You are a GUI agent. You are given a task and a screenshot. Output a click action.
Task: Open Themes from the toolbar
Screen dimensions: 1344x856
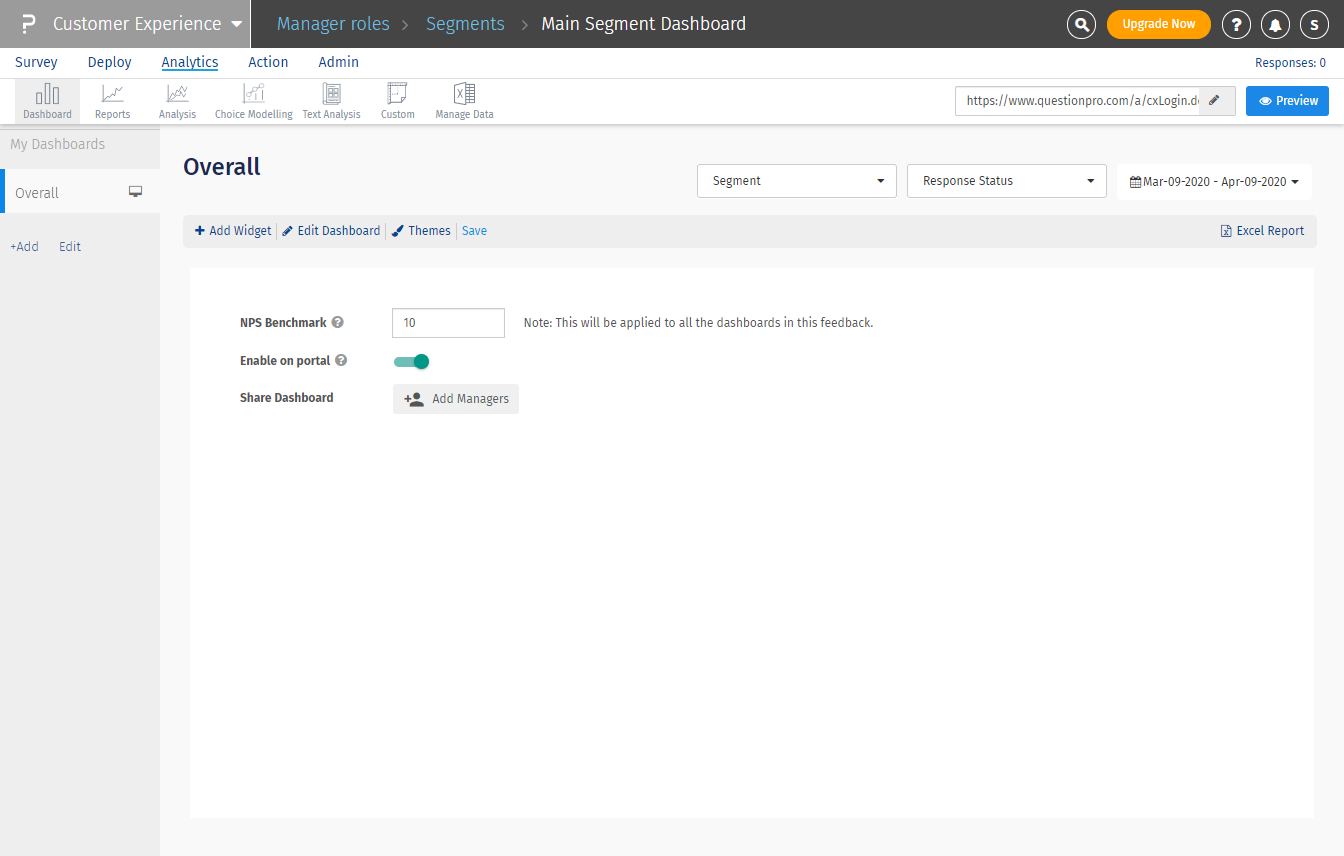[x=421, y=231]
